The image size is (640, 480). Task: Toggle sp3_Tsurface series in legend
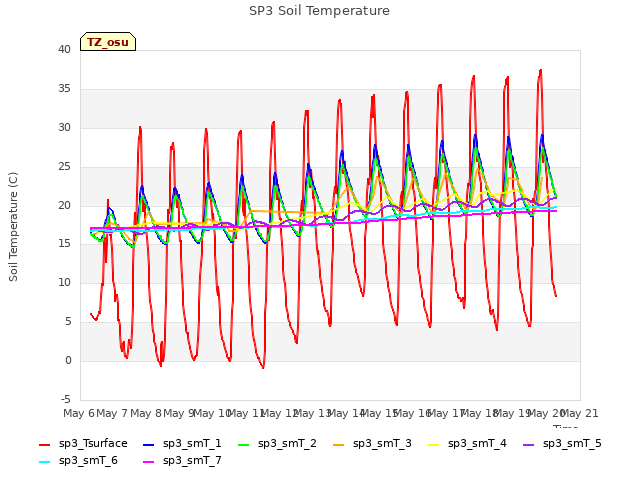tap(83, 444)
